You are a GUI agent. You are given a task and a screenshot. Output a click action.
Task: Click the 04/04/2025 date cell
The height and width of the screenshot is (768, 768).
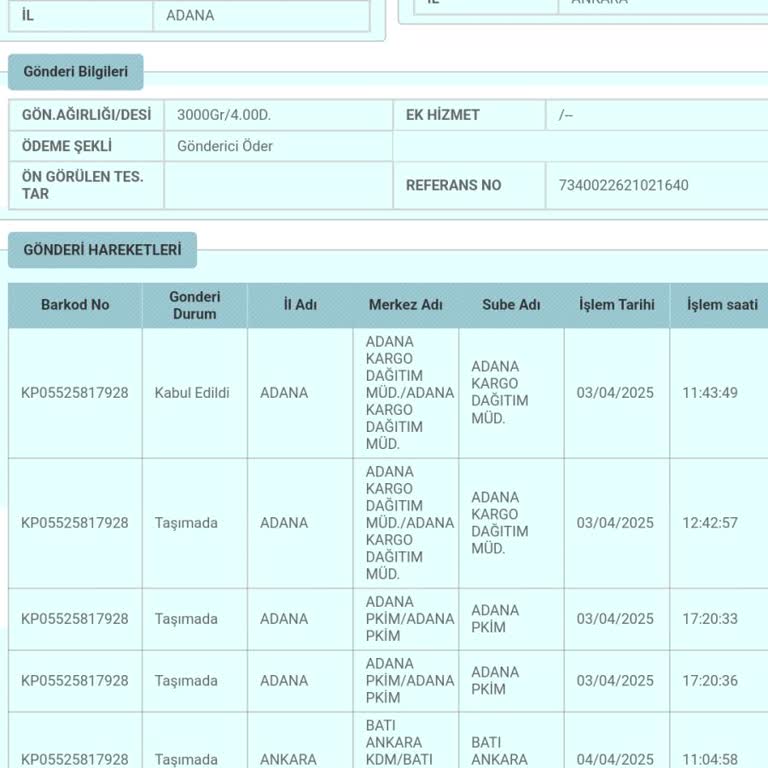coord(617,759)
